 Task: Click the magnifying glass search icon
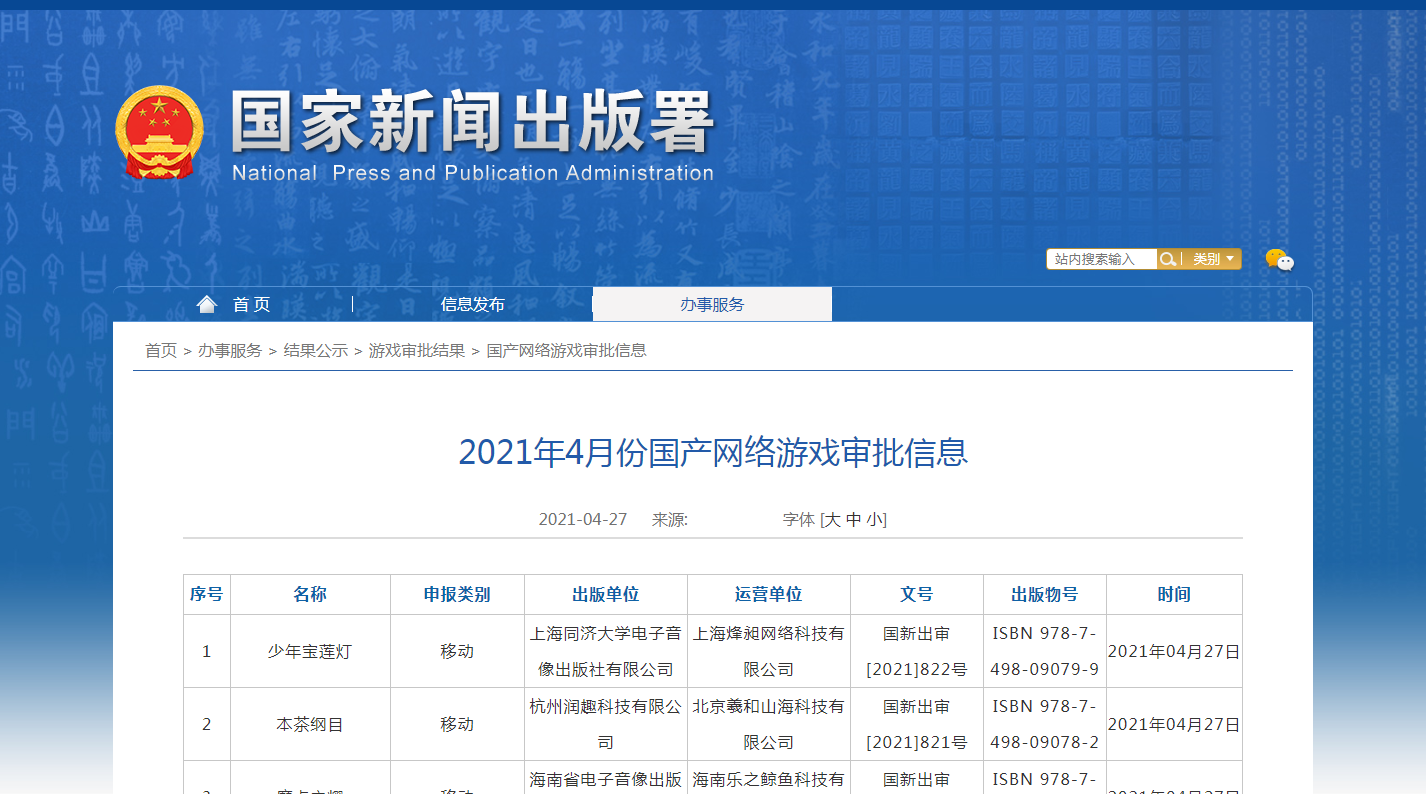point(1167,259)
